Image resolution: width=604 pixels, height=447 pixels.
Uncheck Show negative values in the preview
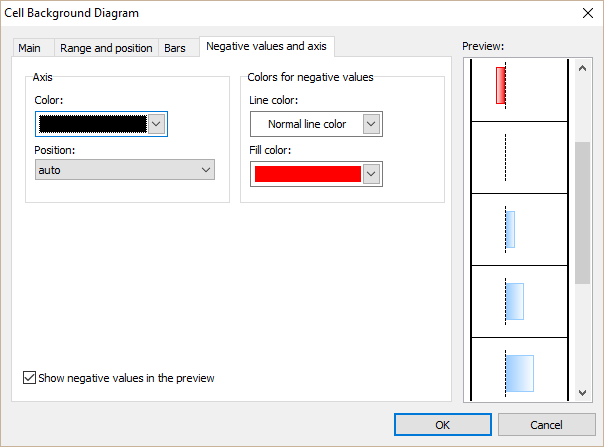29,378
